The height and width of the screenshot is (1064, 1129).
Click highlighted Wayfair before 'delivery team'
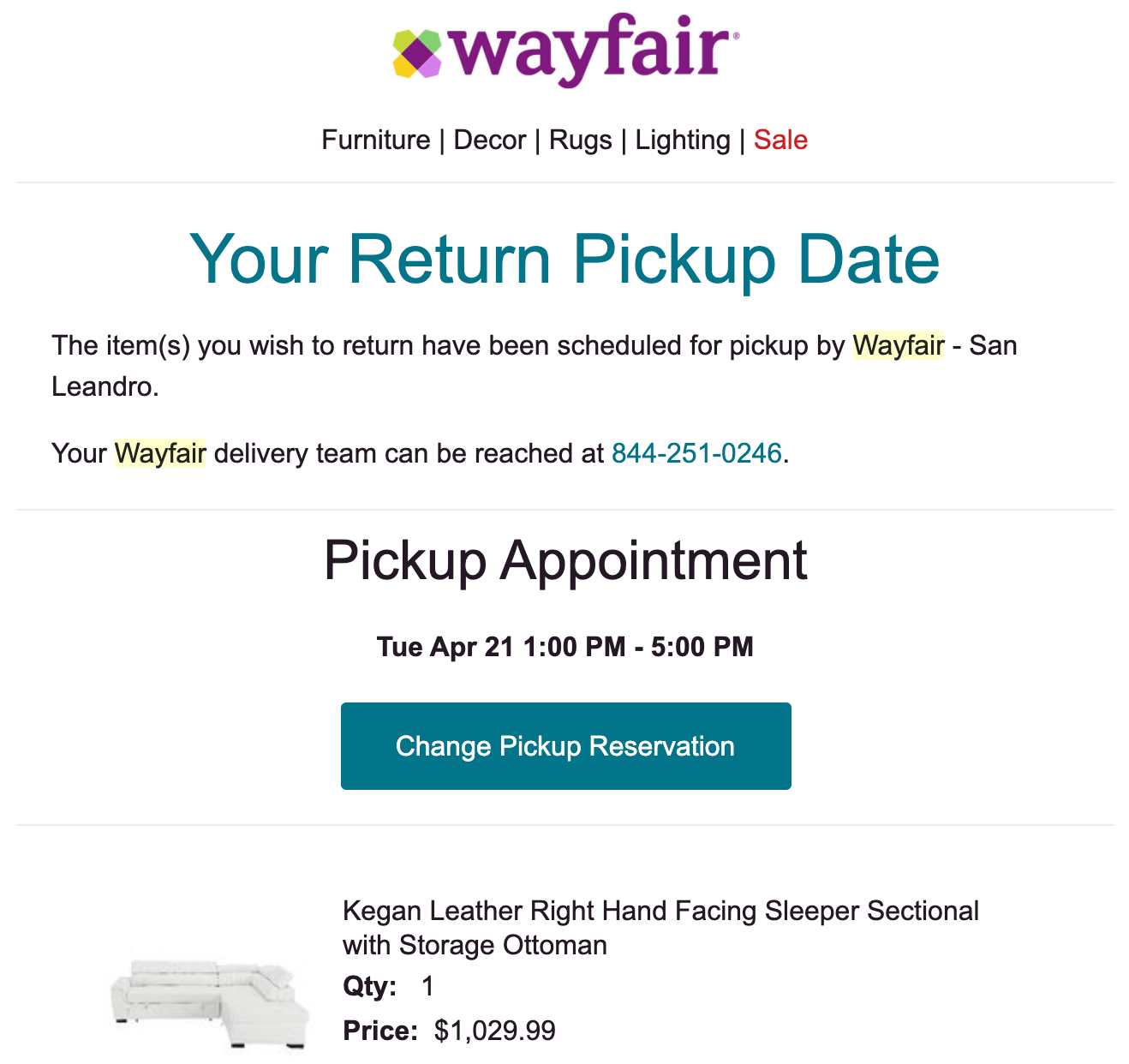click(x=160, y=453)
